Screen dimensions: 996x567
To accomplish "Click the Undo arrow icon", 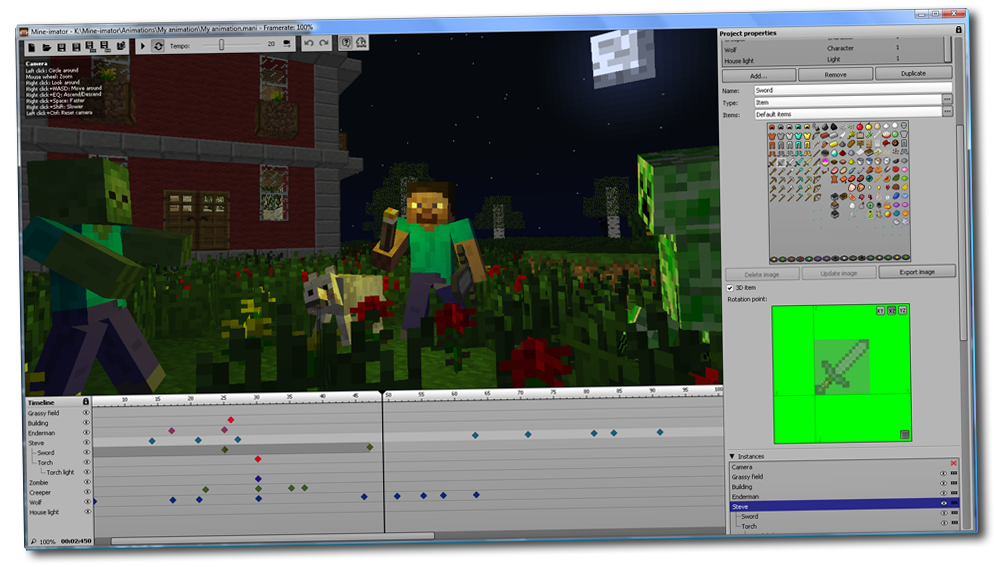I will point(308,44).
